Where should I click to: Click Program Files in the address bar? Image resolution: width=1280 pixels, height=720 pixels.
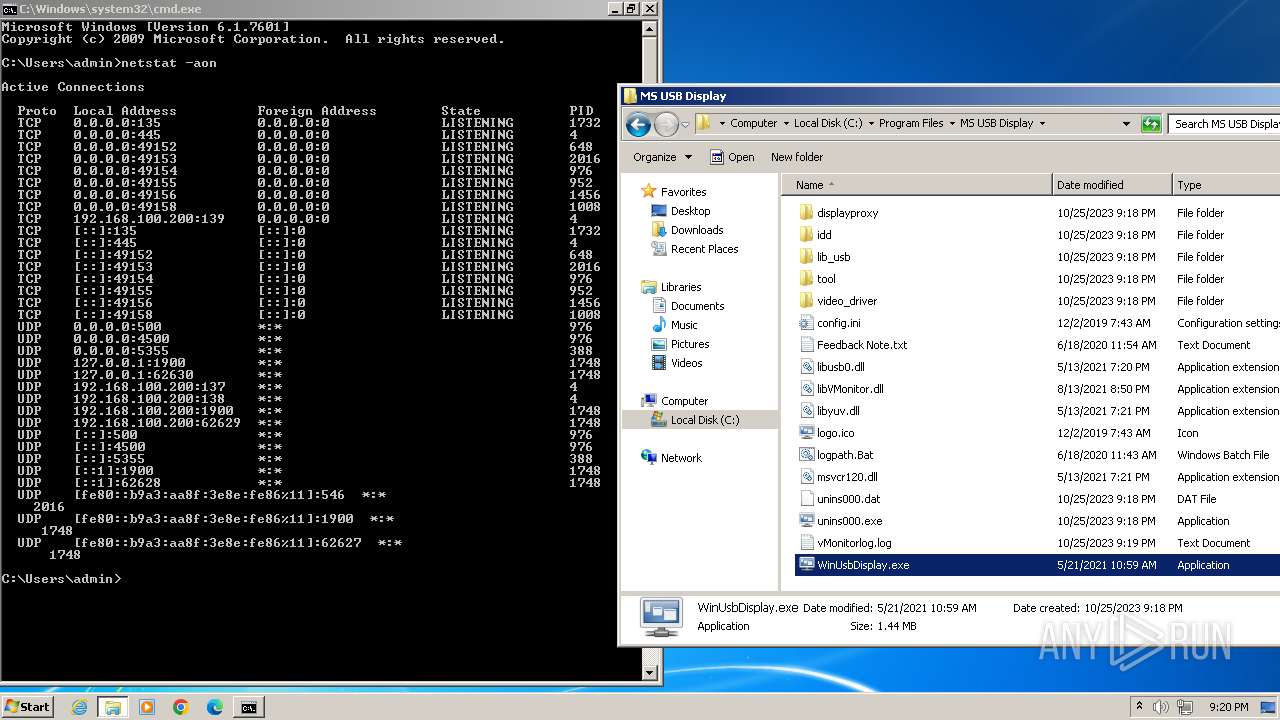(x=911, y=123)
